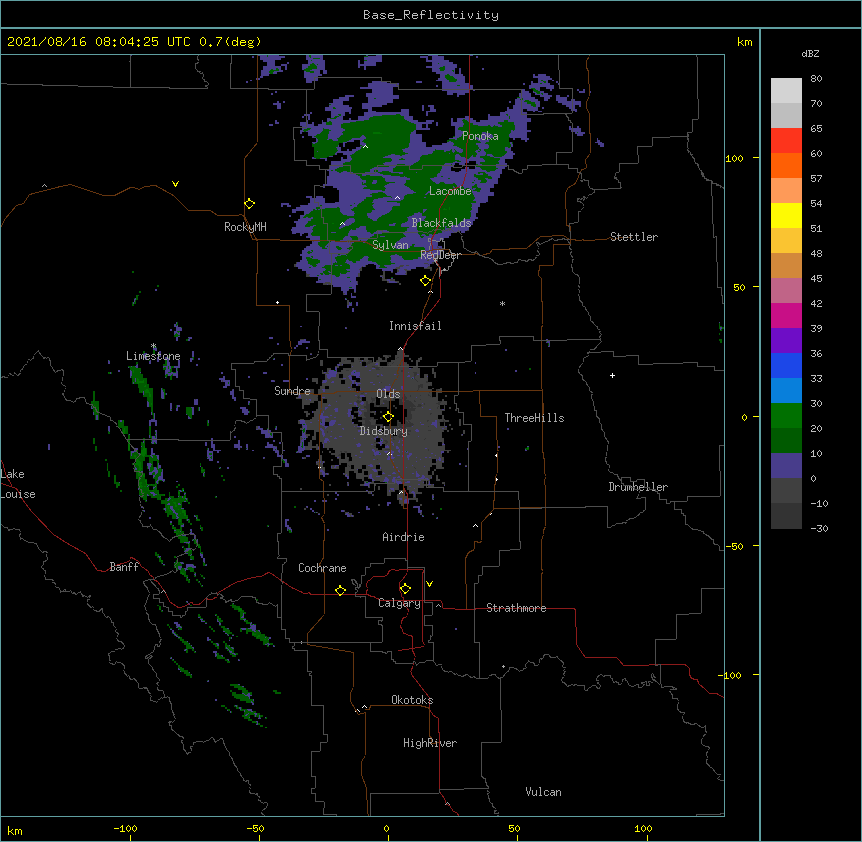This screenshot has height=842, width=862.
Task: Select the royal blue 33-36 dBZ swatch
Action: [x=786, y=365]
